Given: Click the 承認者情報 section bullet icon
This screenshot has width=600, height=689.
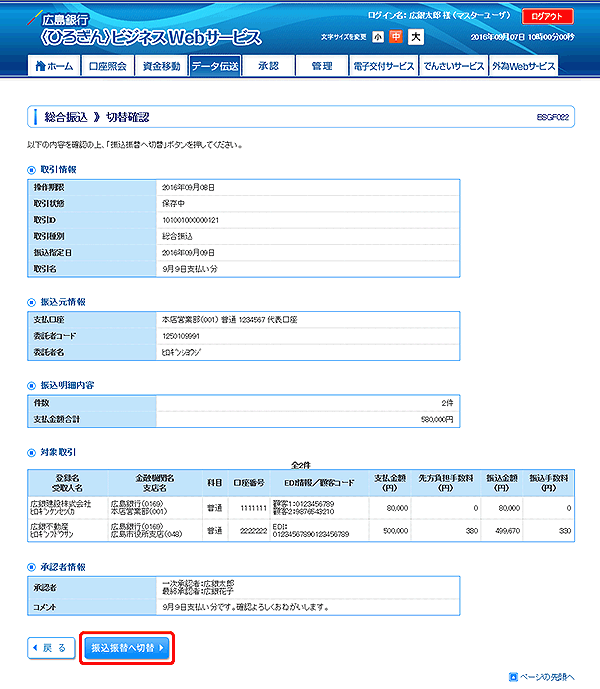Looking at the screenshot, I should click(x=31, y=567).
